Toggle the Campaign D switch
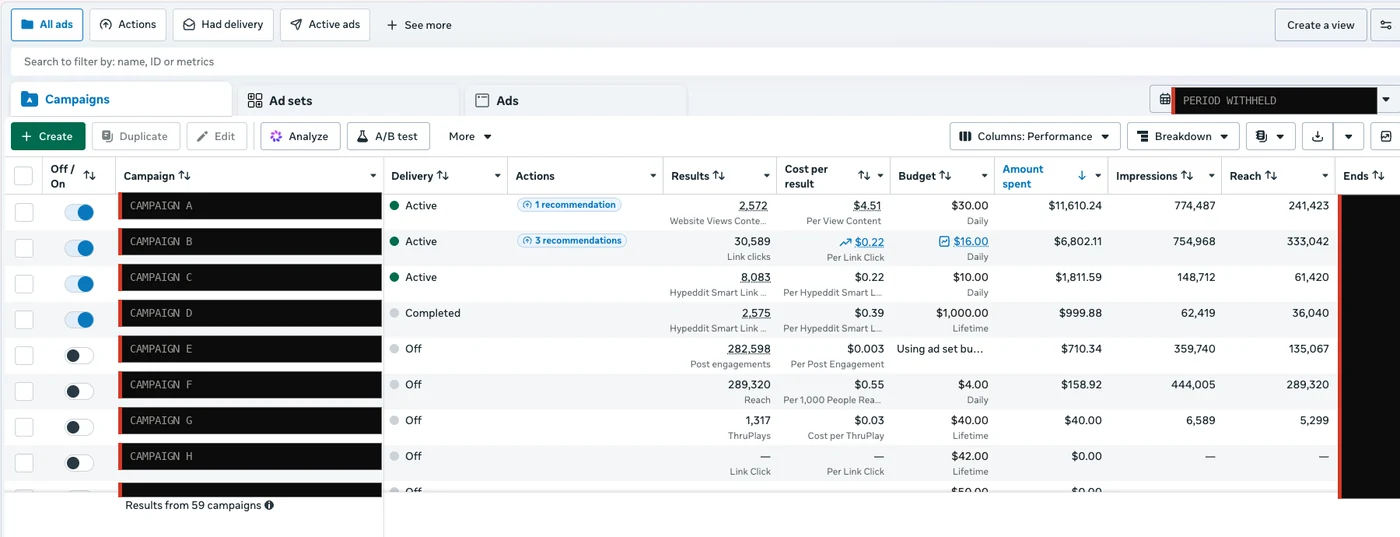Screen dimensions: 1400x537 tap(79, 320)
